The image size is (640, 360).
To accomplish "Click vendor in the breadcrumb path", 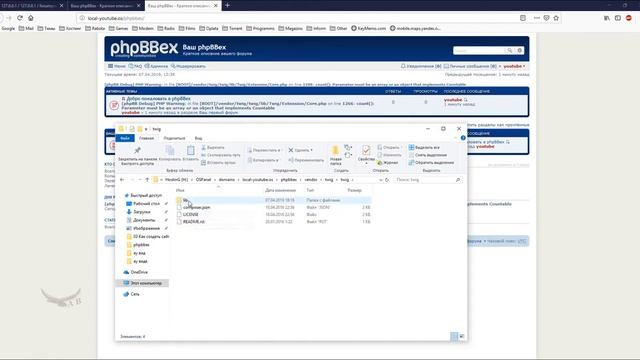I will point(311,180).
